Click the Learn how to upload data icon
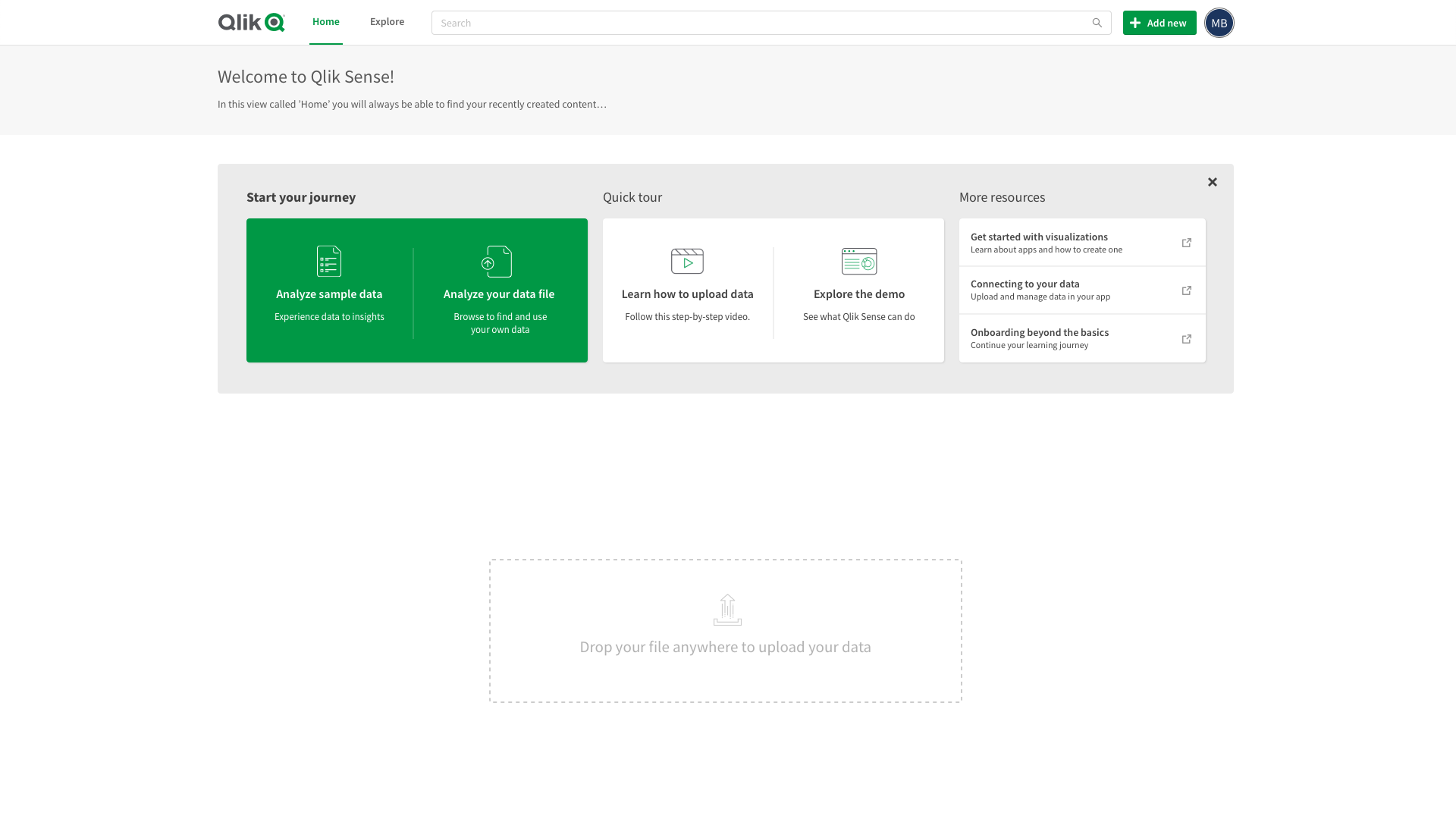The height and width of the screenshot is (819, 1456). coord(687,261)
